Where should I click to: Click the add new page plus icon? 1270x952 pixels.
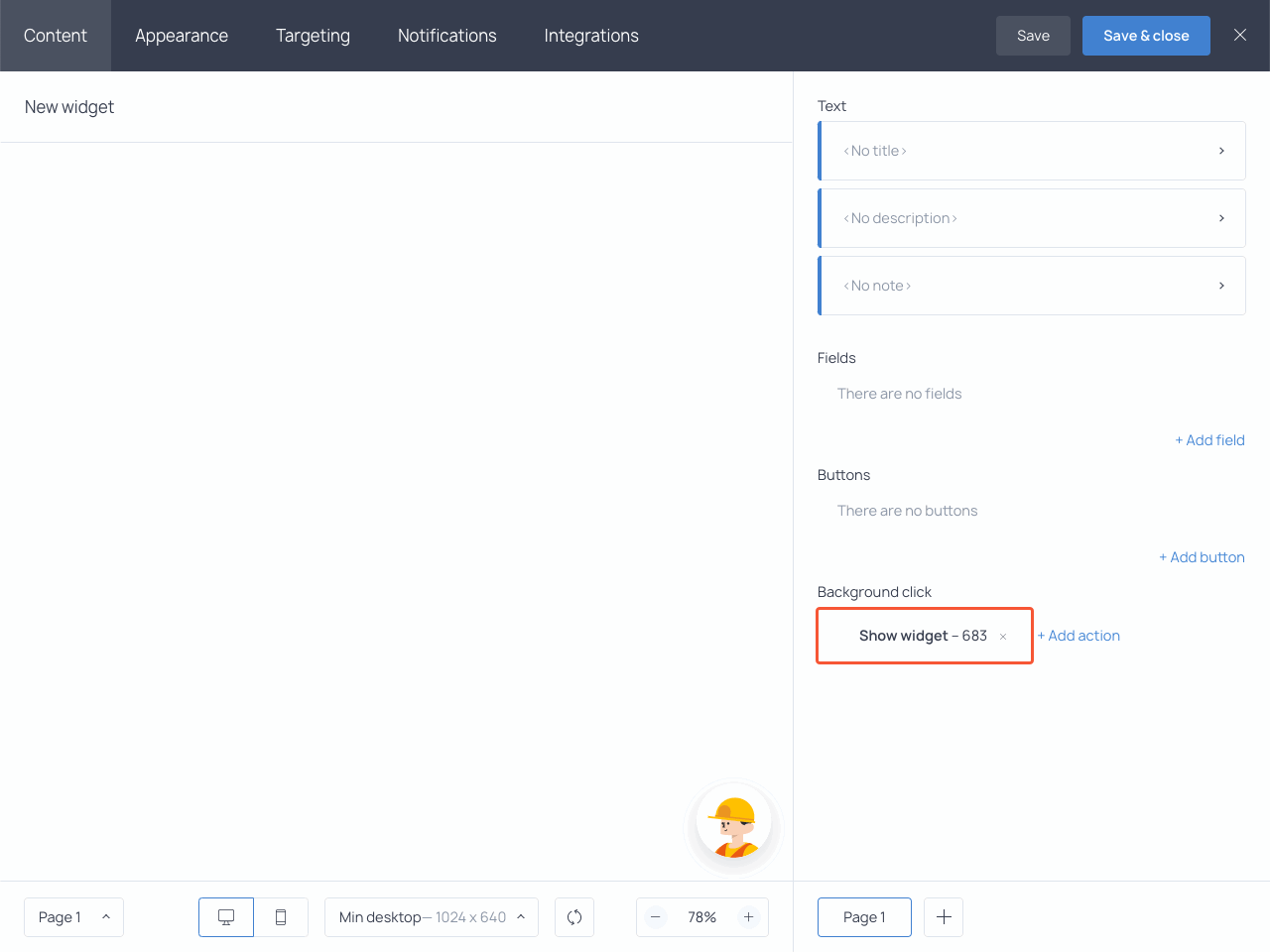click(x=943, y=917)
